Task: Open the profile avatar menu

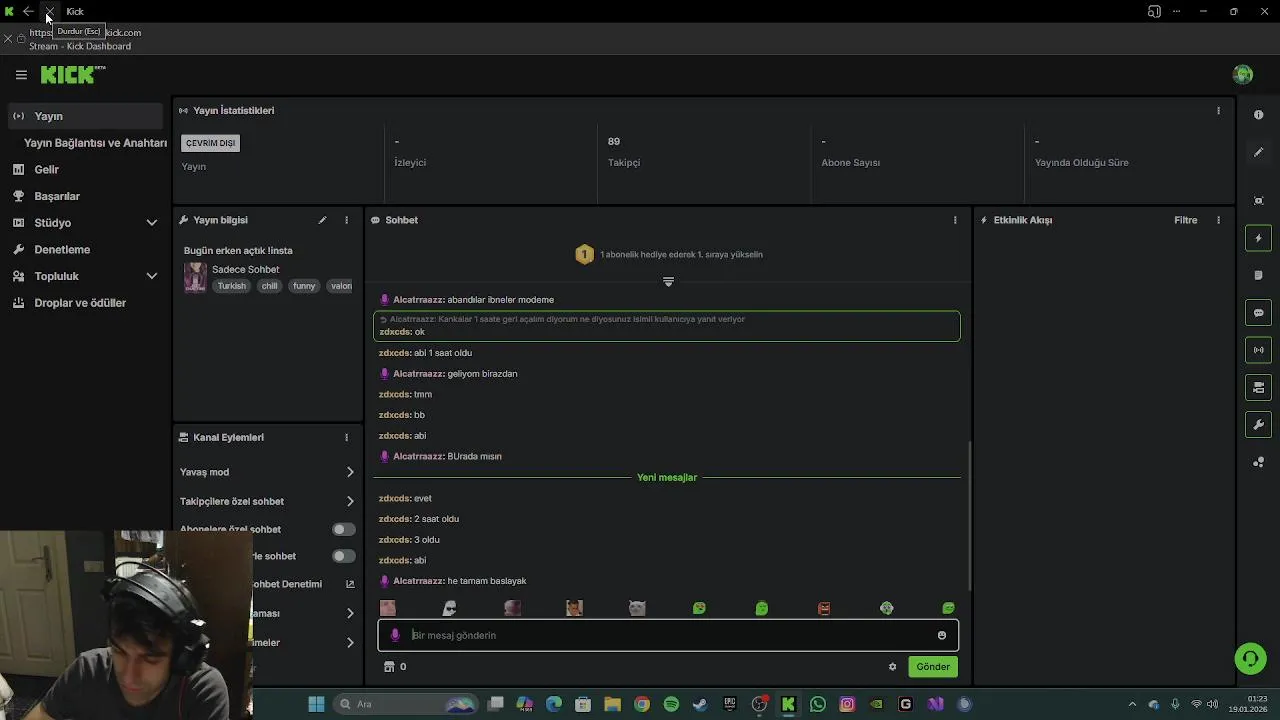Action: click(x=1243, y=75)
